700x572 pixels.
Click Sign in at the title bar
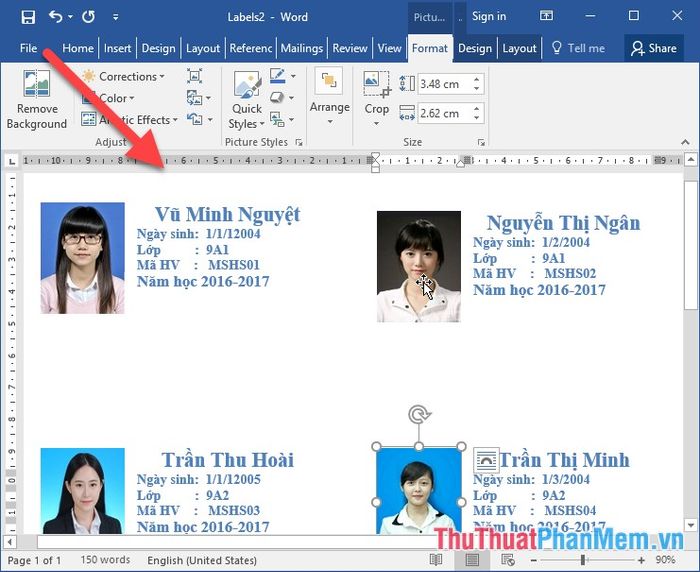point(488,17)
